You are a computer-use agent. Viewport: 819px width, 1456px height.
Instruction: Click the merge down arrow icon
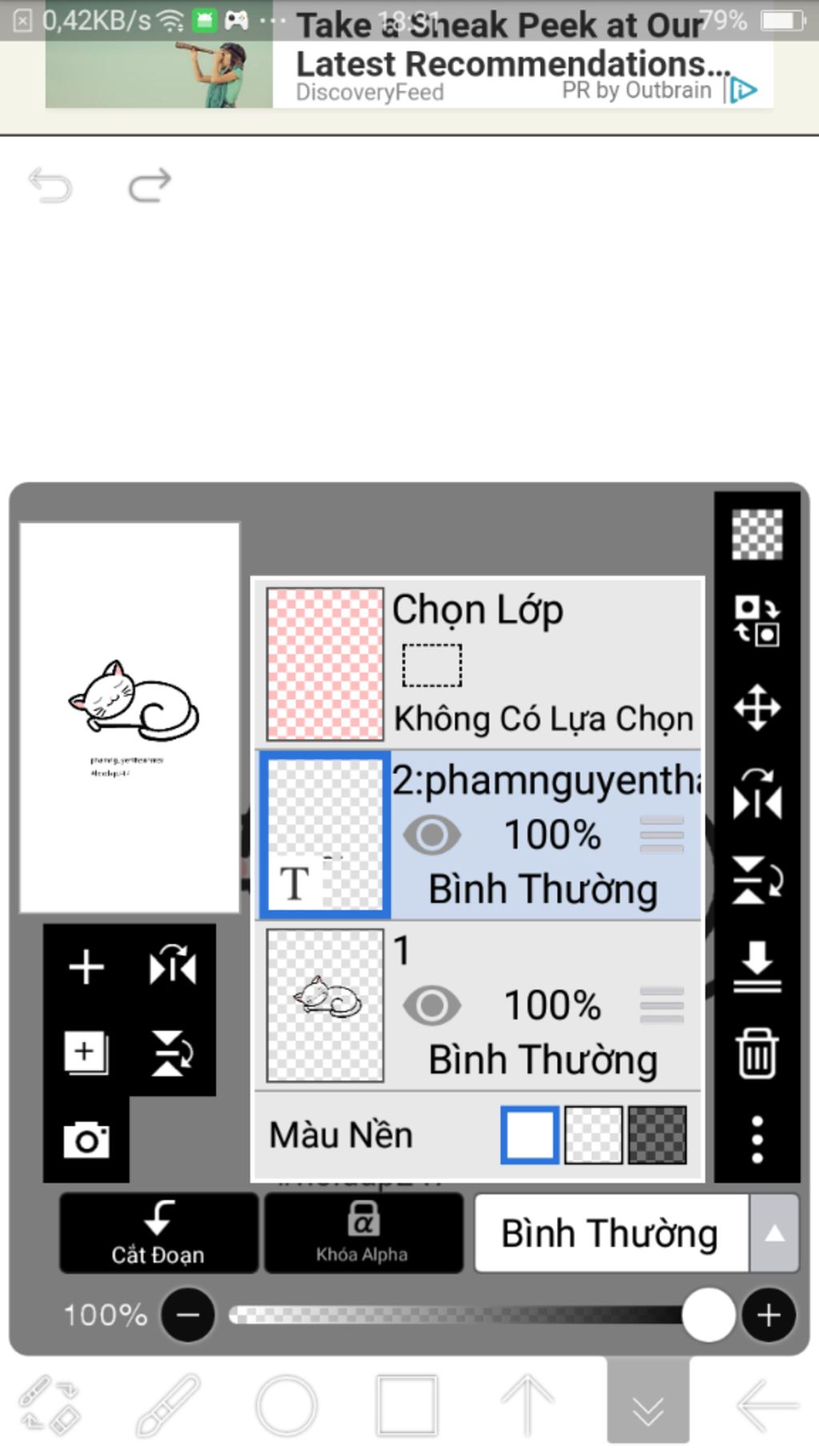pos(757,966)
